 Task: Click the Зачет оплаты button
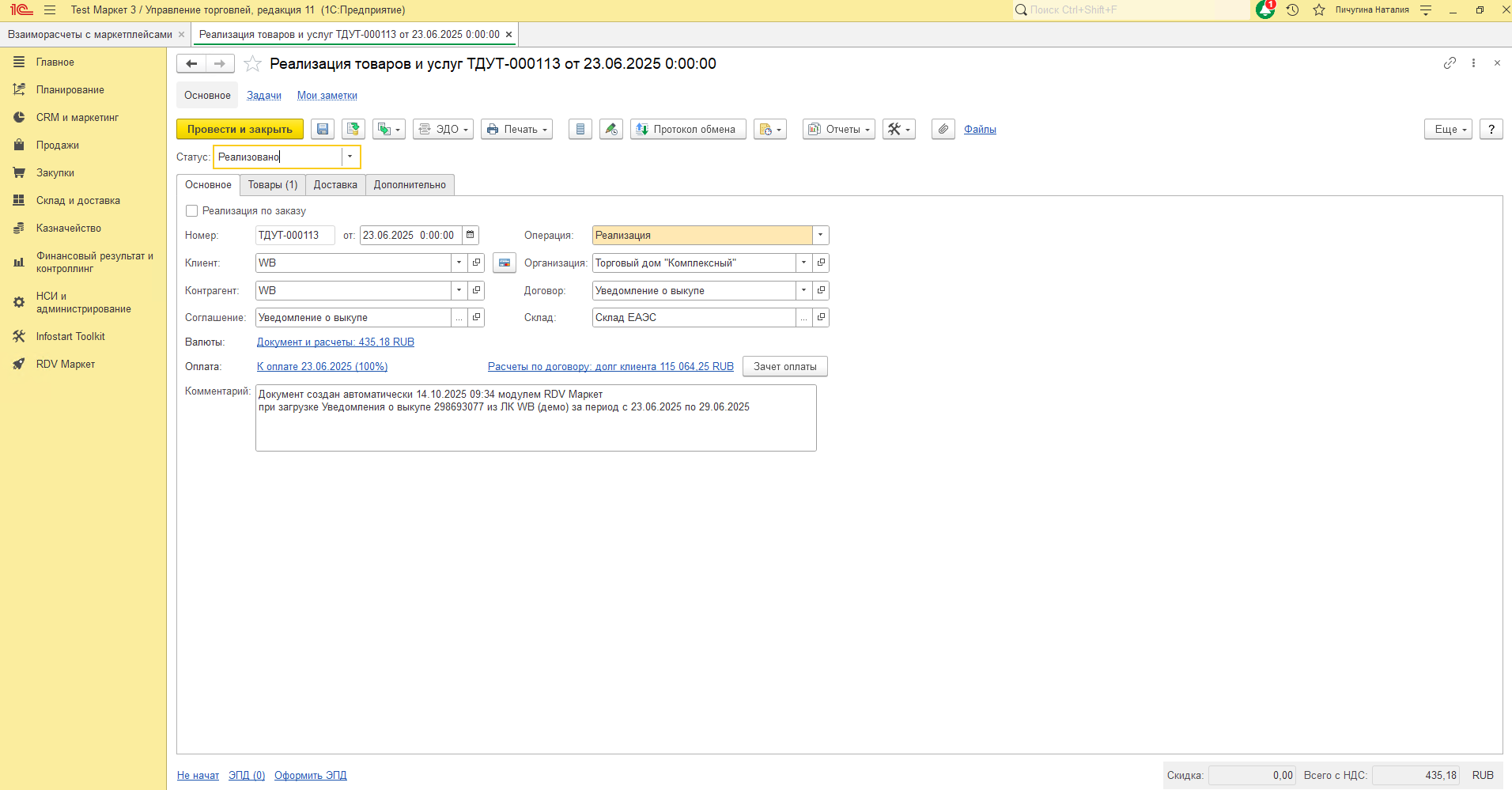point(785,366)
